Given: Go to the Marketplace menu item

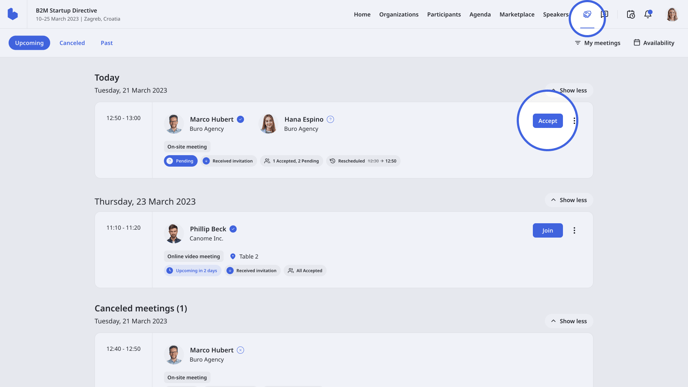Looking at the screenshot, I should (x=517, y=14).
